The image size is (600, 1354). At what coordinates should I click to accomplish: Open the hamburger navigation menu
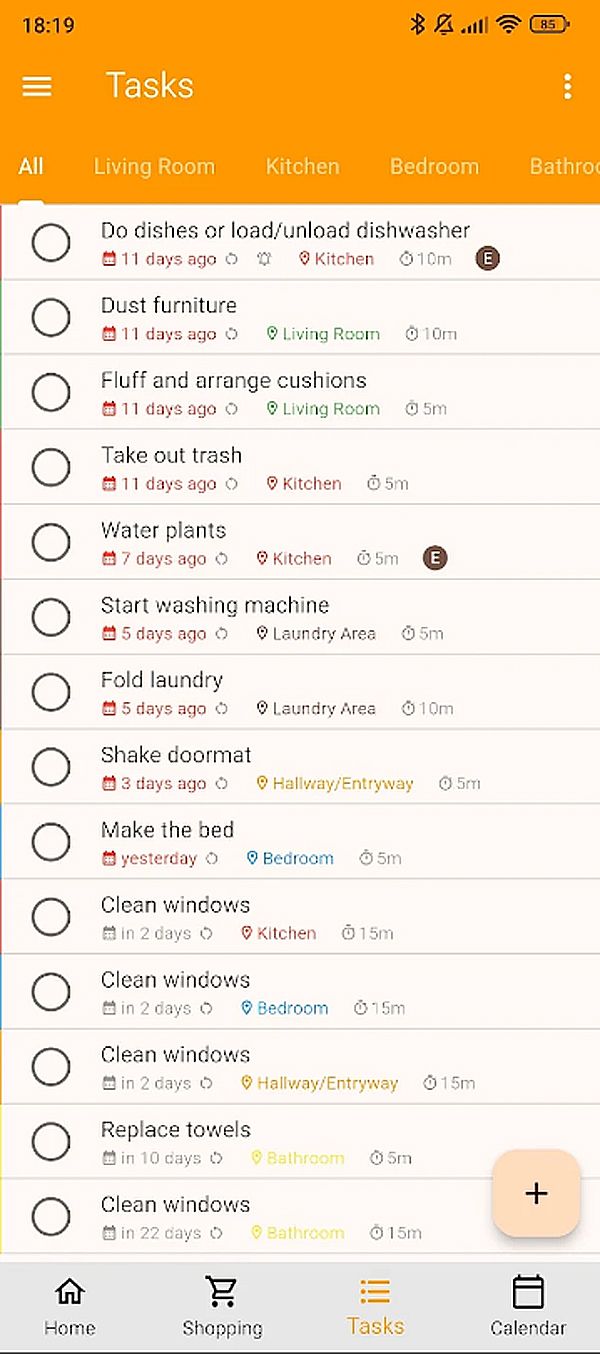[37, 86]
